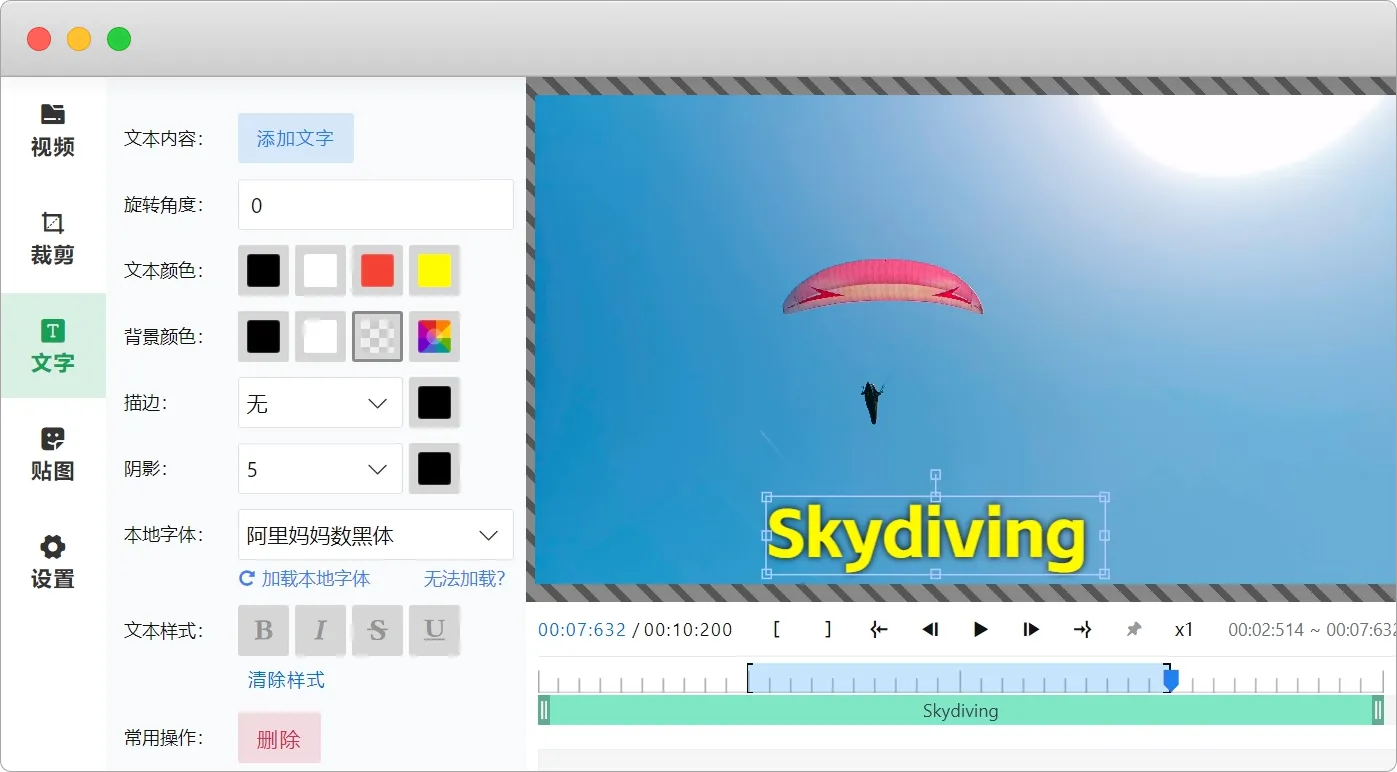Open the 设置 settings tab
This screenshot has width=1397, height=772.
[x=53, y=562]
